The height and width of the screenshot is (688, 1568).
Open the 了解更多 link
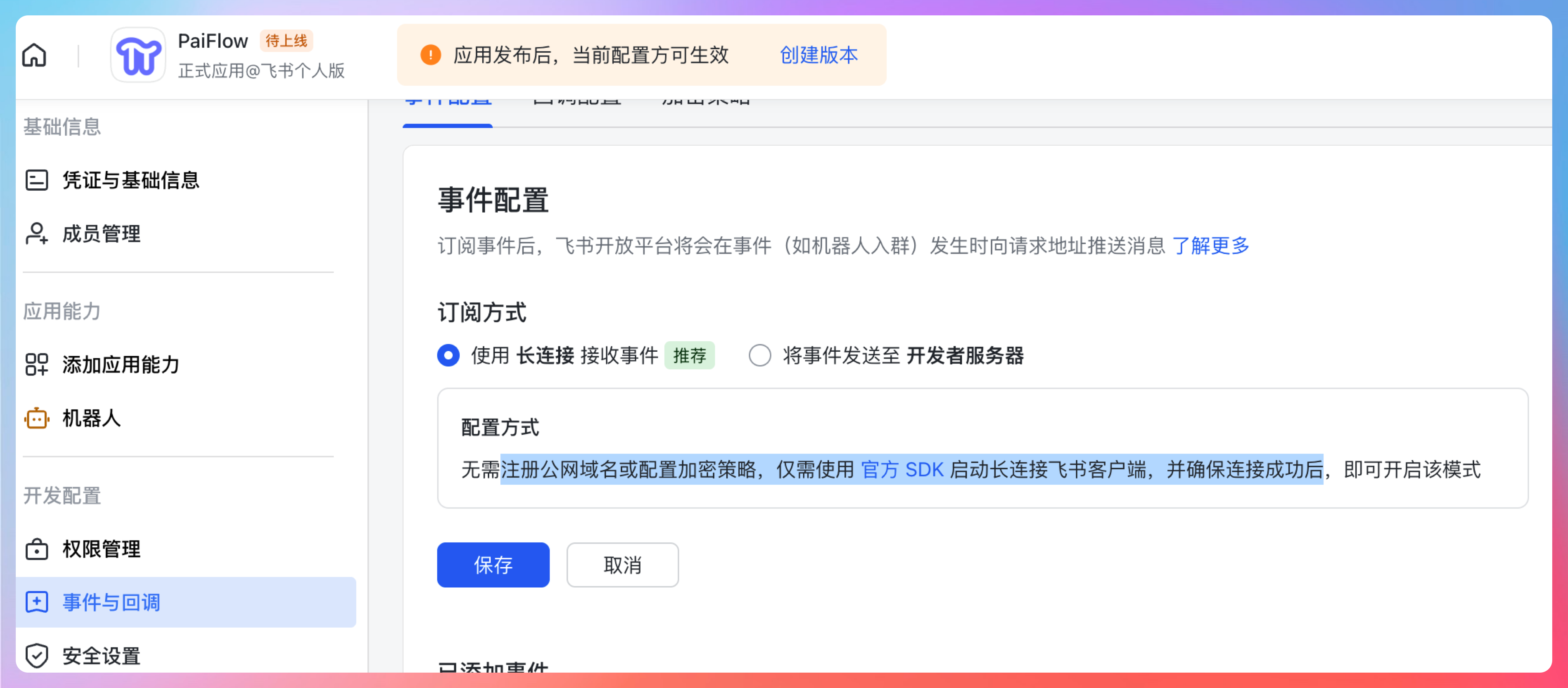1210,246
